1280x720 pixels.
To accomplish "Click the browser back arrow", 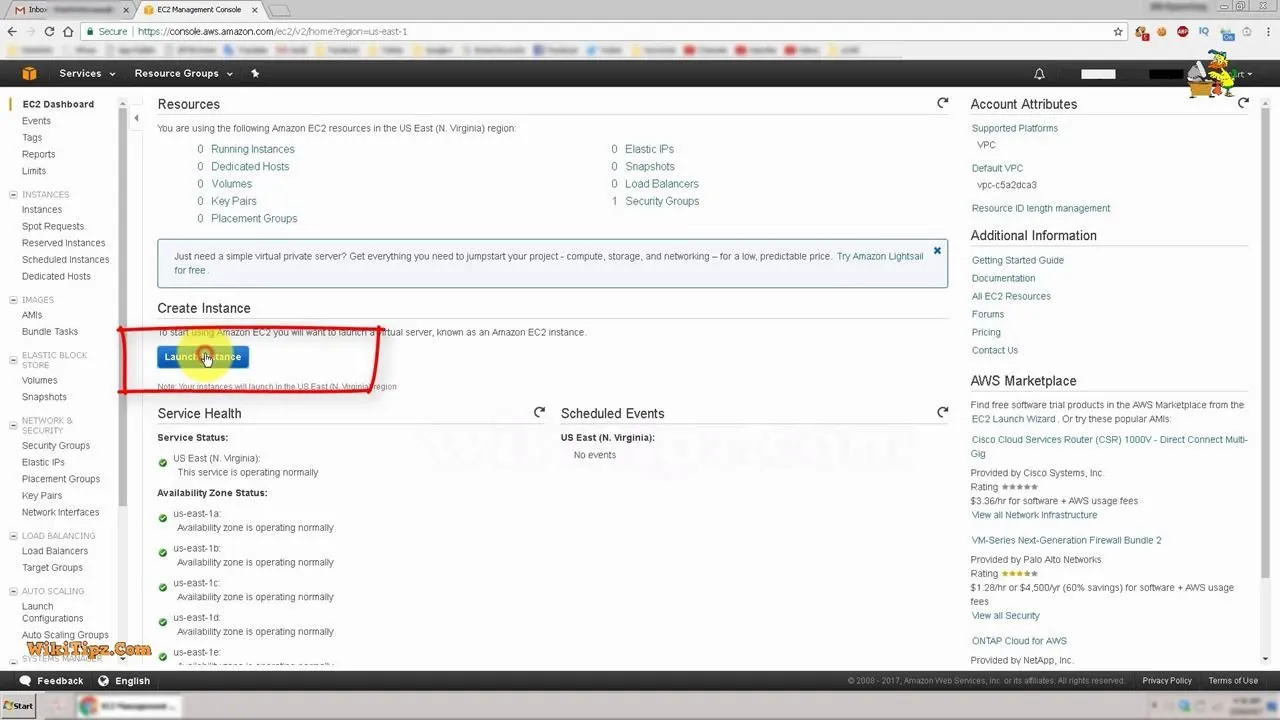I will point(12,31).
